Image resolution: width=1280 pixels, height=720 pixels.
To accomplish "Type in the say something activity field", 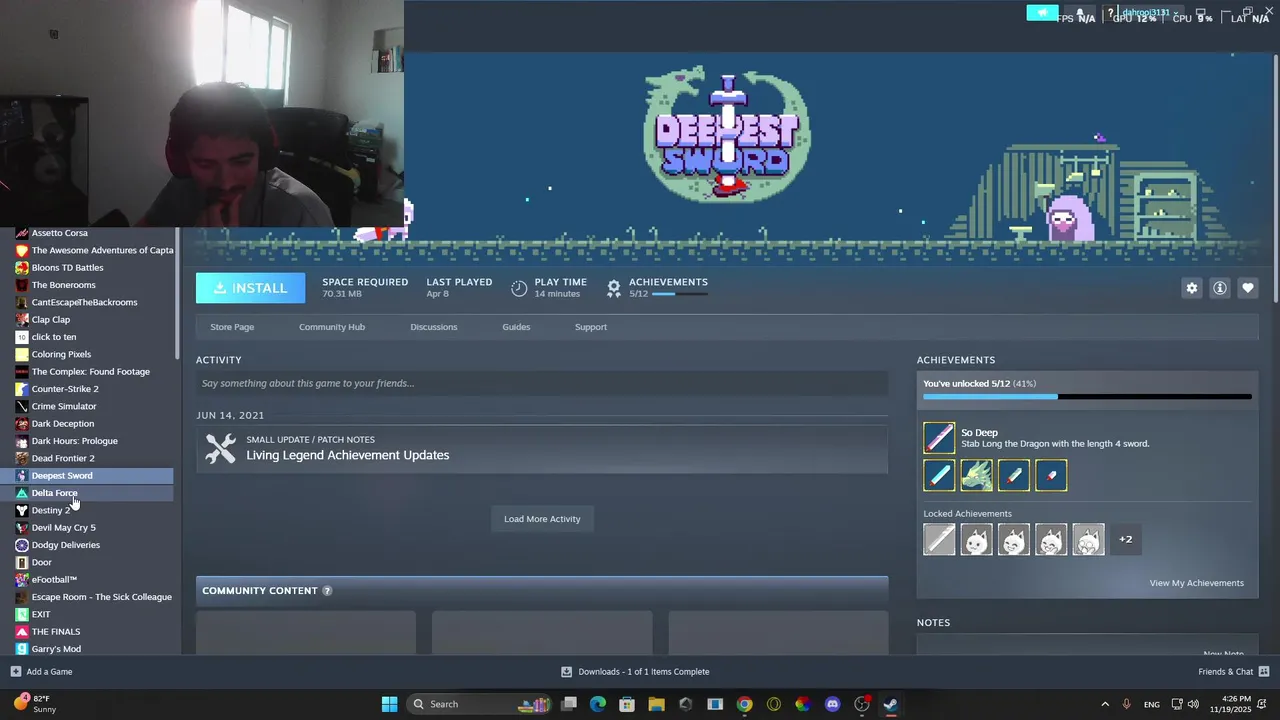I will click(542, 383).
